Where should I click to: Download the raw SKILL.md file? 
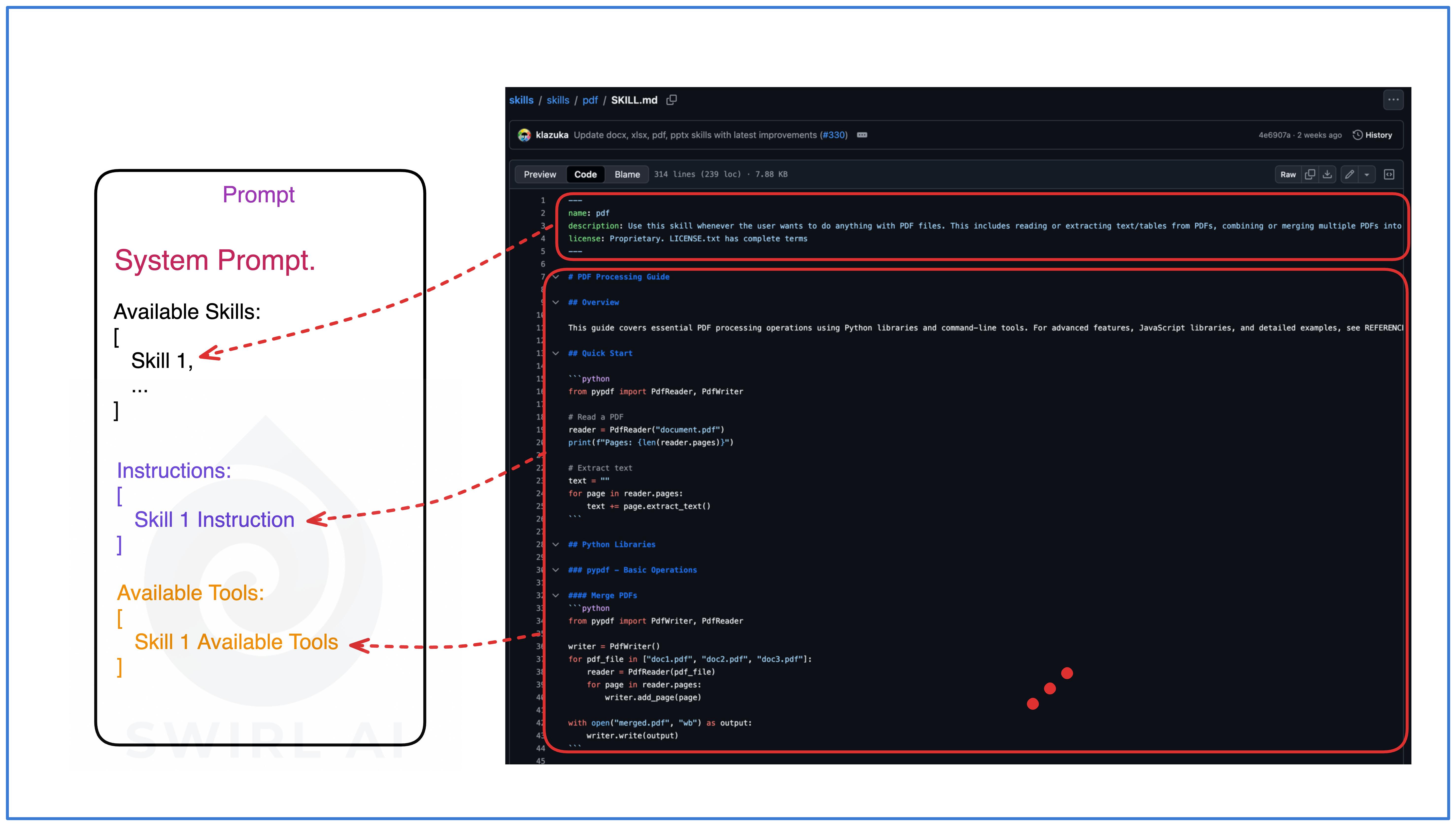point(1327,174)
